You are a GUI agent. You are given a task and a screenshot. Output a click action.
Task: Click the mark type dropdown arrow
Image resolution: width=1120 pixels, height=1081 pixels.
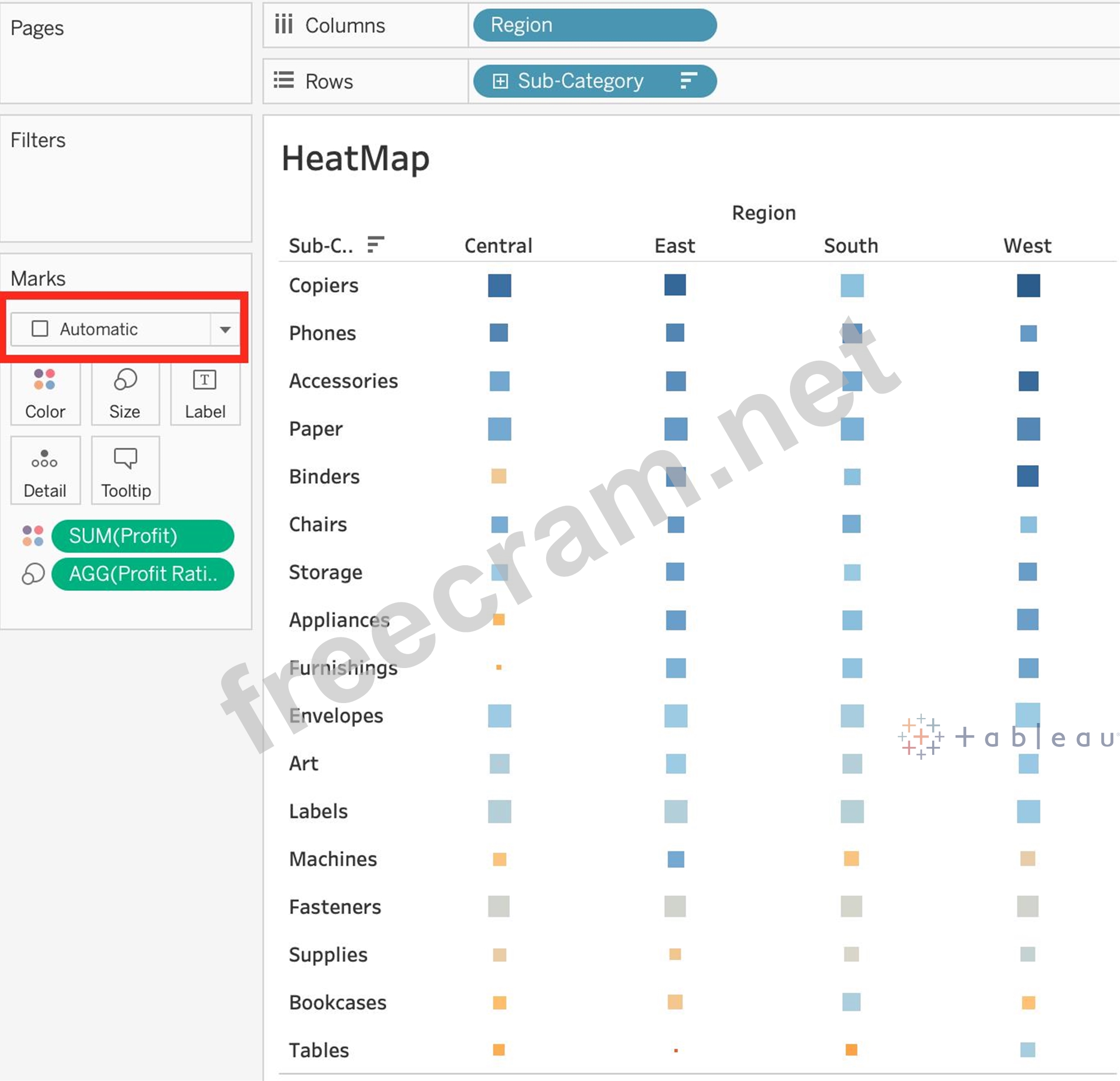tap(225, 329)
